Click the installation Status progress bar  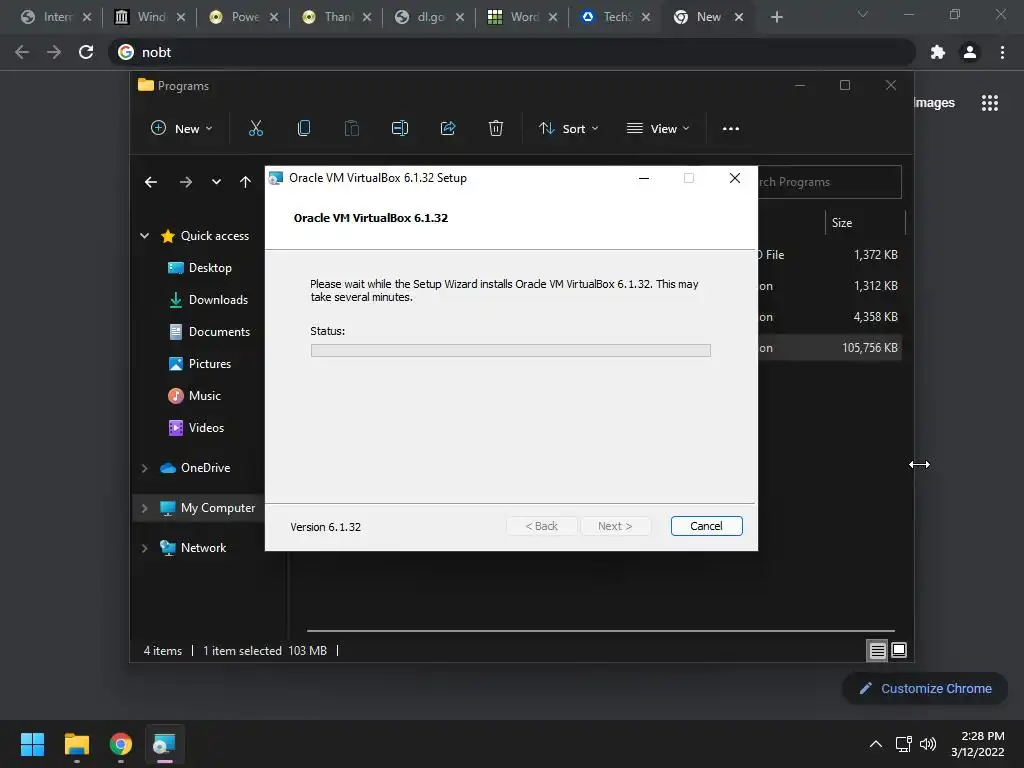point(510,351)
